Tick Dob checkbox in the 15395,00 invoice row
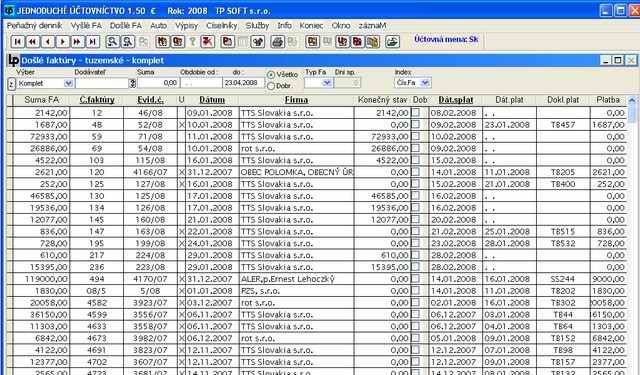Viewport: 640px width, 375px height. 416,266
